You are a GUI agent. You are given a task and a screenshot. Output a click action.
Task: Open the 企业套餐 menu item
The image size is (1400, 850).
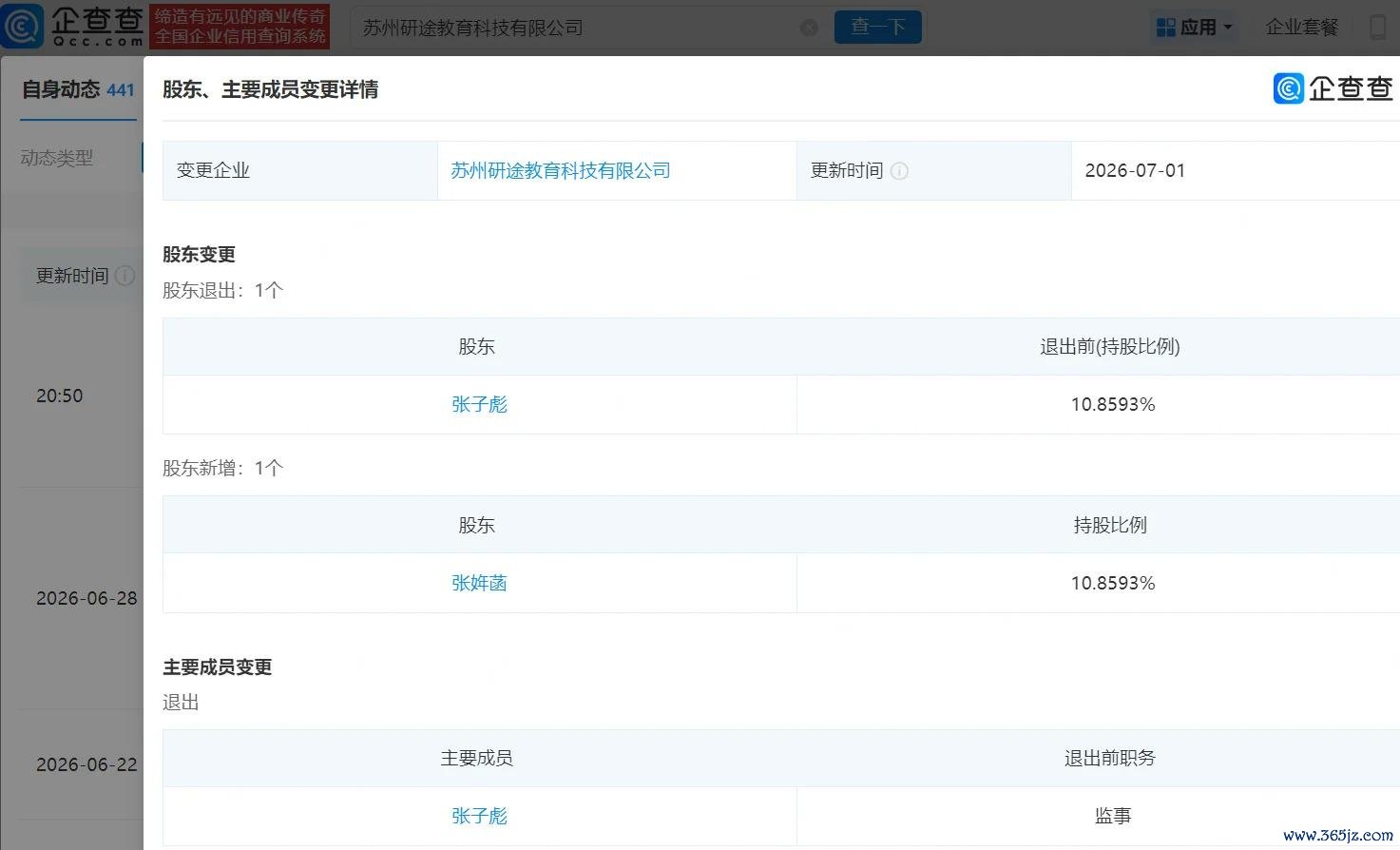tap(1301, 27)
